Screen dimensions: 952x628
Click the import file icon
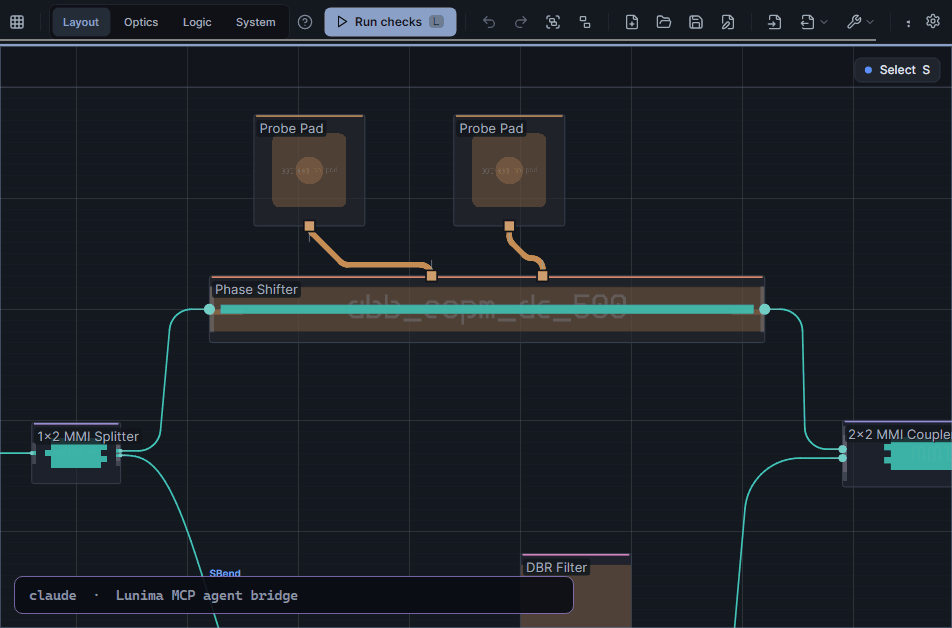coord(774,22)
